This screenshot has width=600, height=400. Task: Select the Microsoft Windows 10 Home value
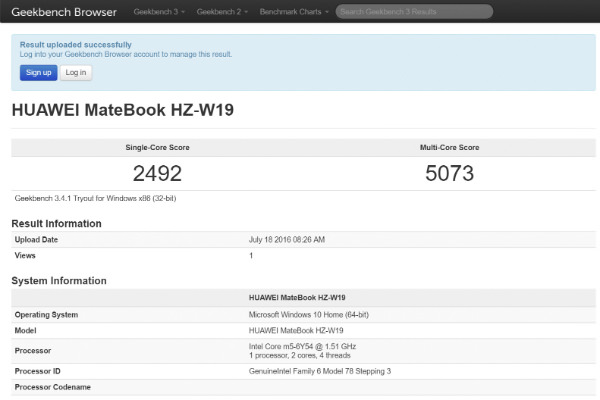coord(308,315)
